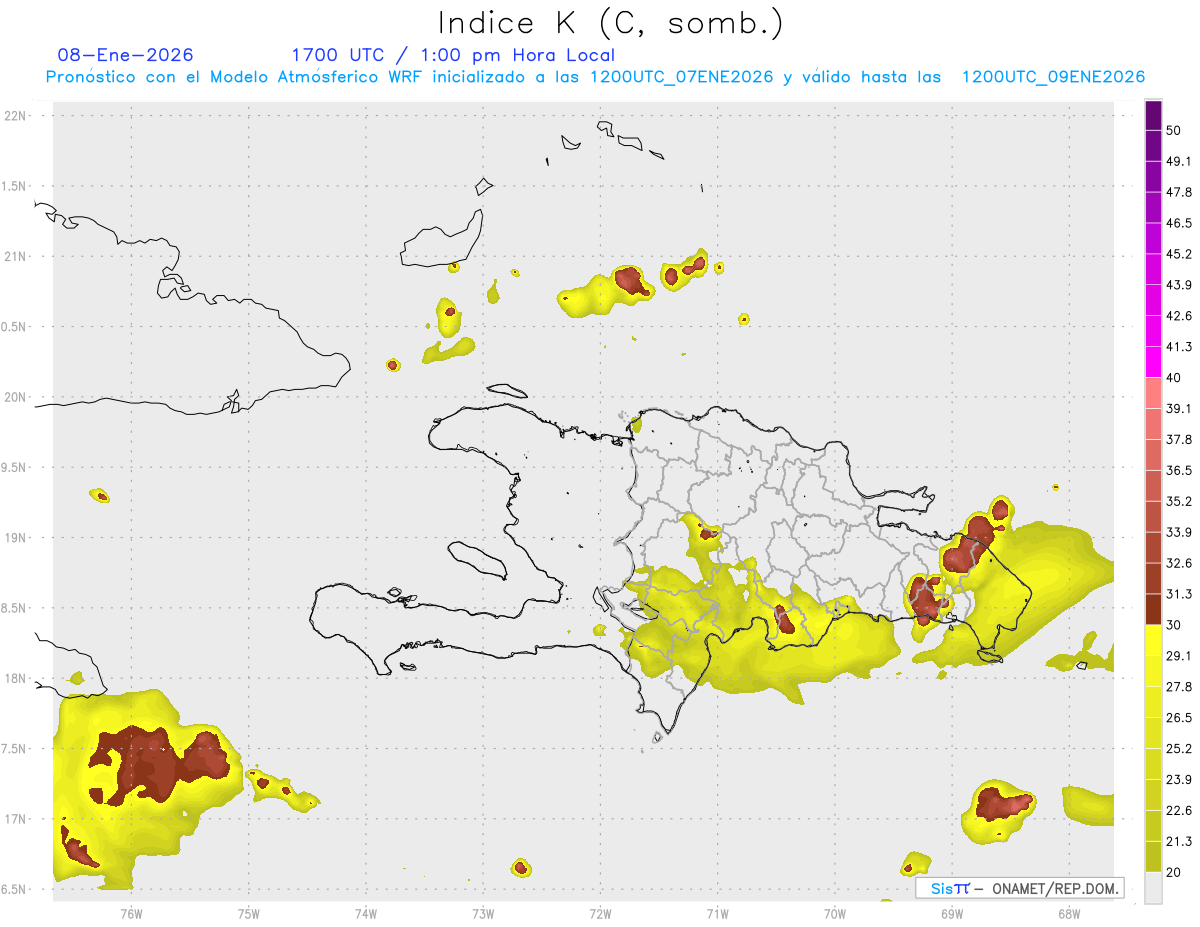The image size is (1200, 927).
Task: Click the colorbar value "41.3"
Action: point(1180,347)
